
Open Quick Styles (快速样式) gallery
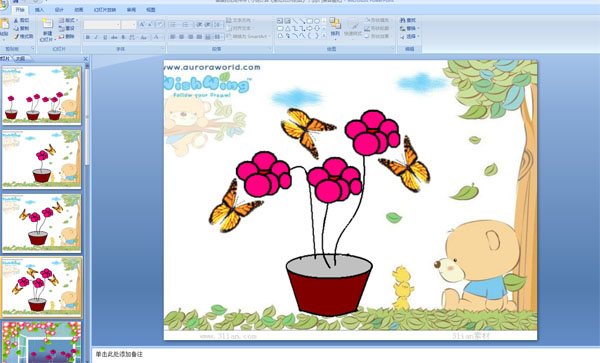point(353,28)
